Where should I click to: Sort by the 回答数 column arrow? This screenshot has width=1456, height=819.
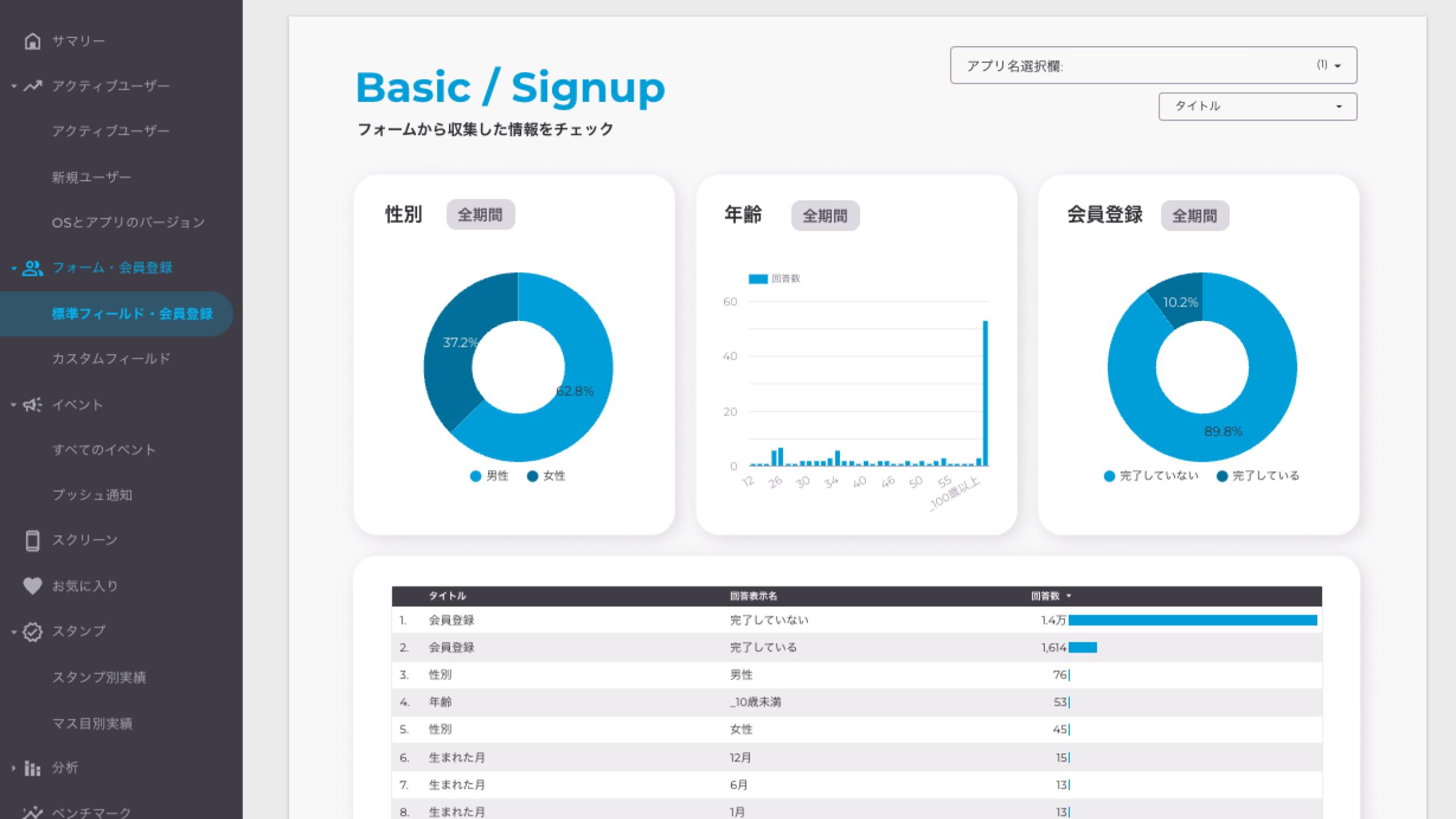(x=1069, y=596)
